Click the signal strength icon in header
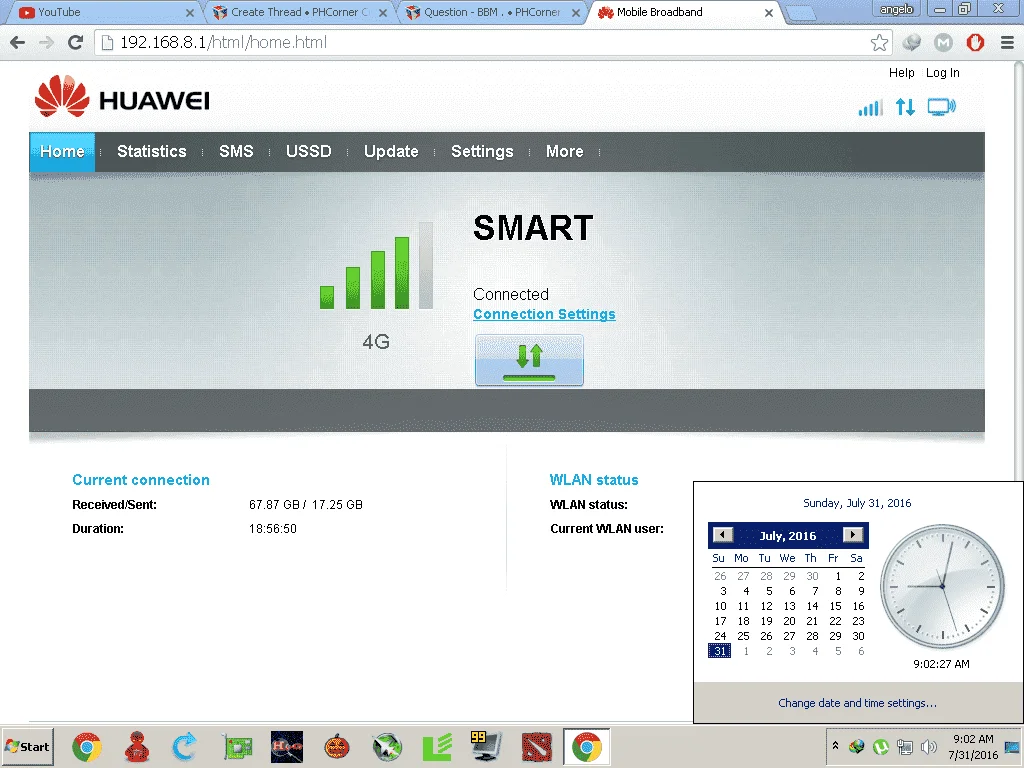The width and height of the screenshot is (1024, 768). click(x=870, y=107)
